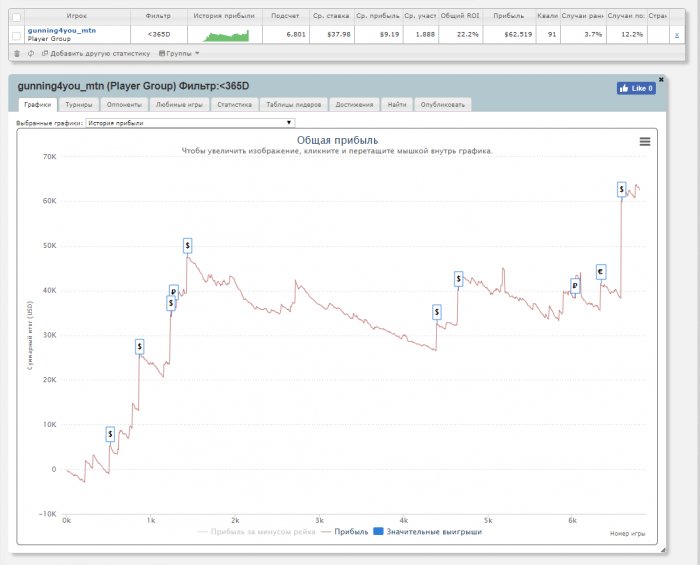This screenshot has width=700, height=565.
Task: Expand the 'Группы' dropdown
Action: click(179, 53)
